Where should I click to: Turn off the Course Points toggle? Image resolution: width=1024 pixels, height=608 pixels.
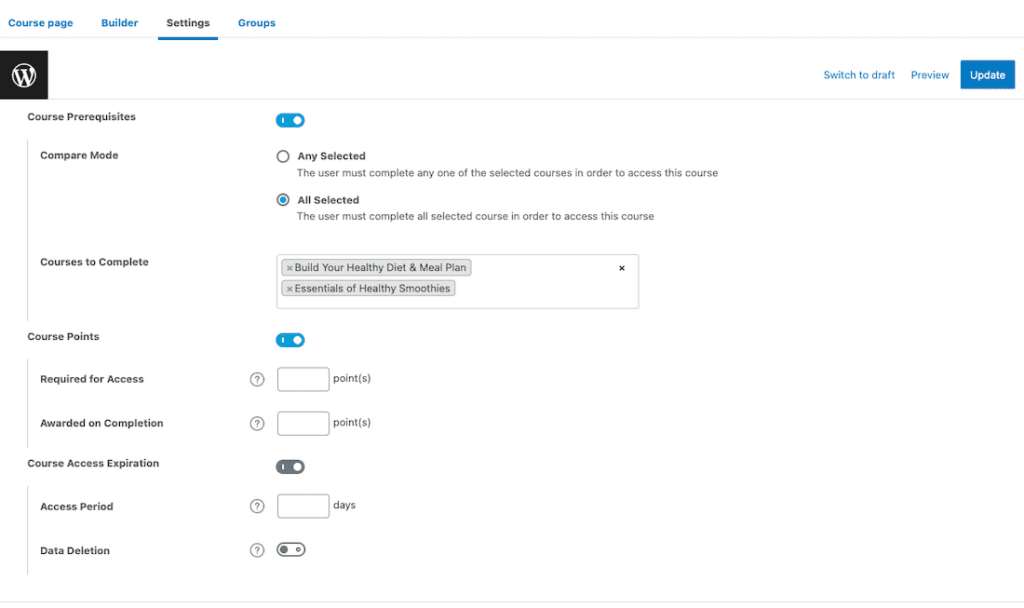[290, 339]
